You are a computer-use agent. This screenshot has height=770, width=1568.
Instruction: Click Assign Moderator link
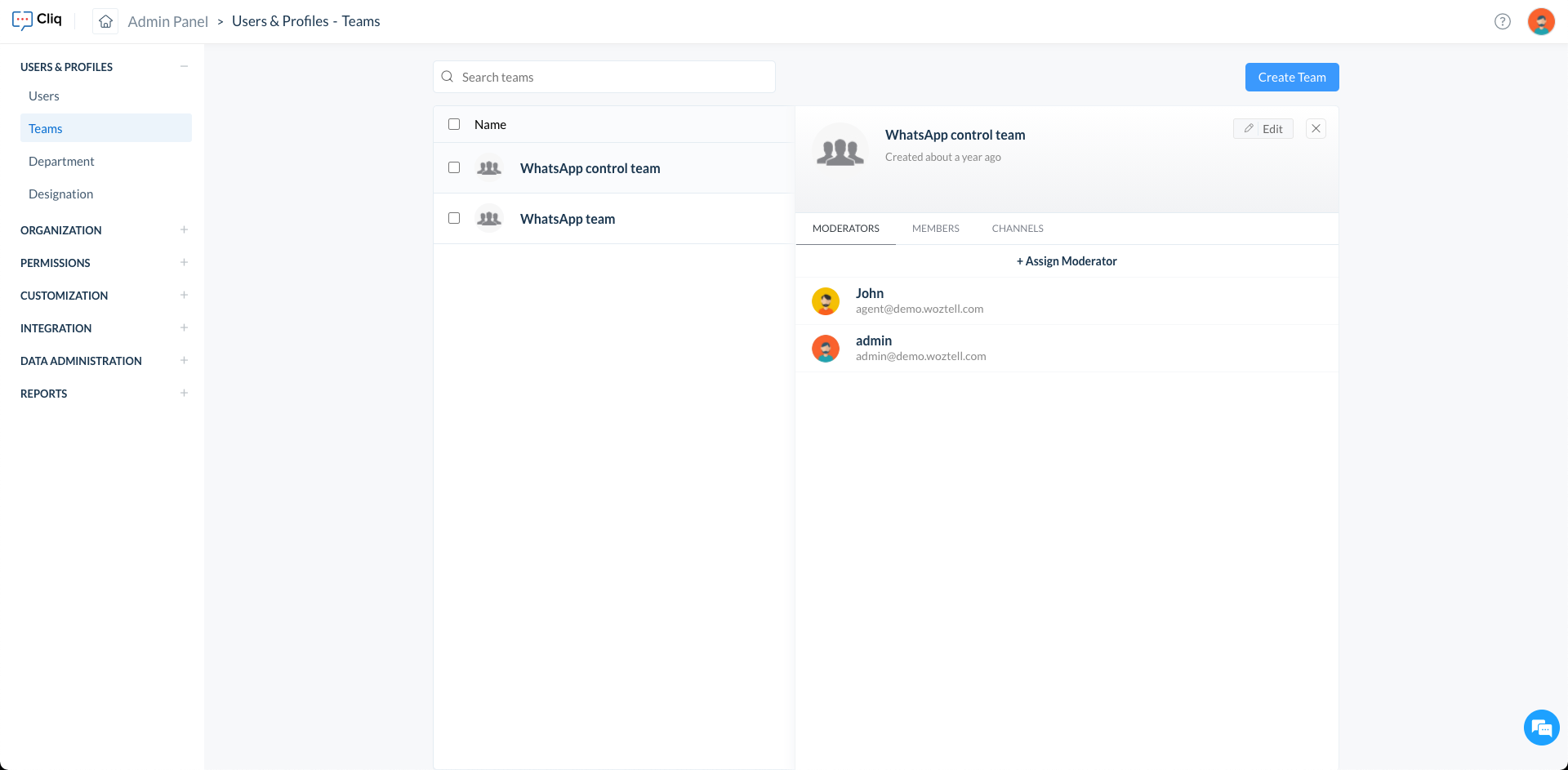click(x=1067, y=261)
